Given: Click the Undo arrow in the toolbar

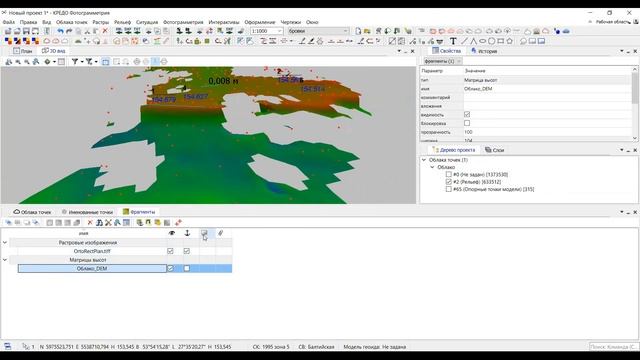Looking at the screenshot, I should tap(60, 31).
